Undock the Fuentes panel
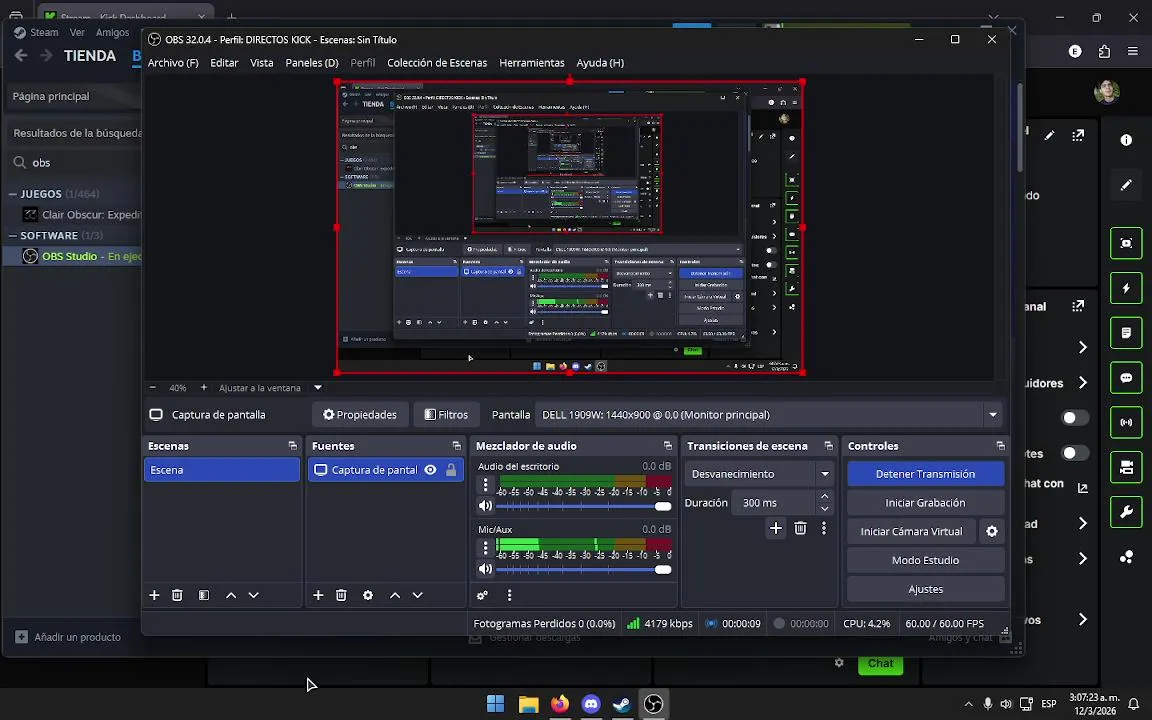 click(x=456, y=446)
